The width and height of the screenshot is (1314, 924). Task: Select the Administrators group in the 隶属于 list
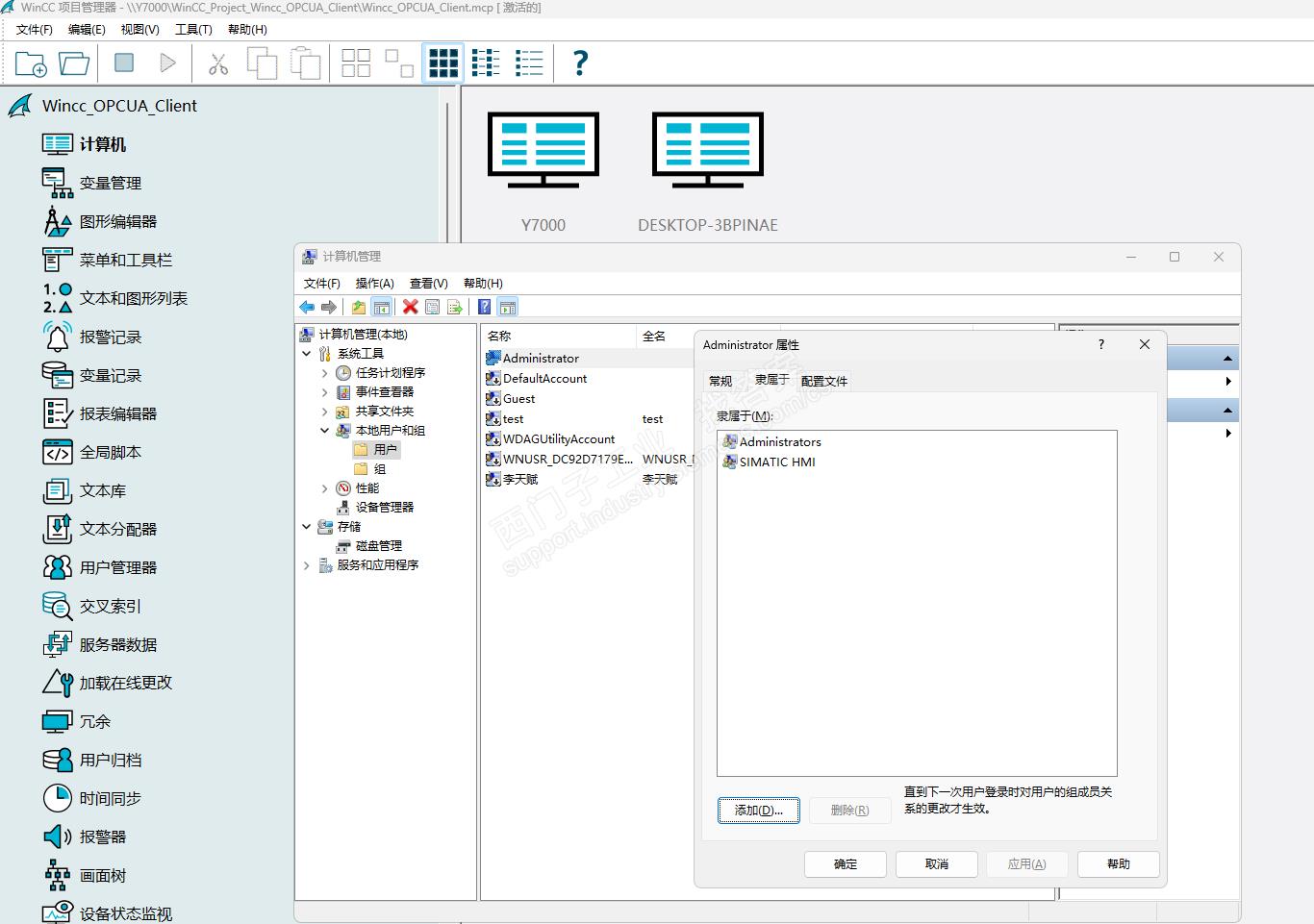(771, 442)
